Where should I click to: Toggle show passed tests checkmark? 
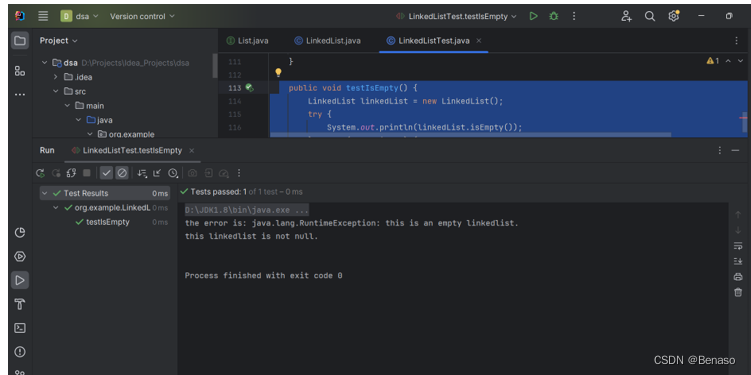pos(107,173)
